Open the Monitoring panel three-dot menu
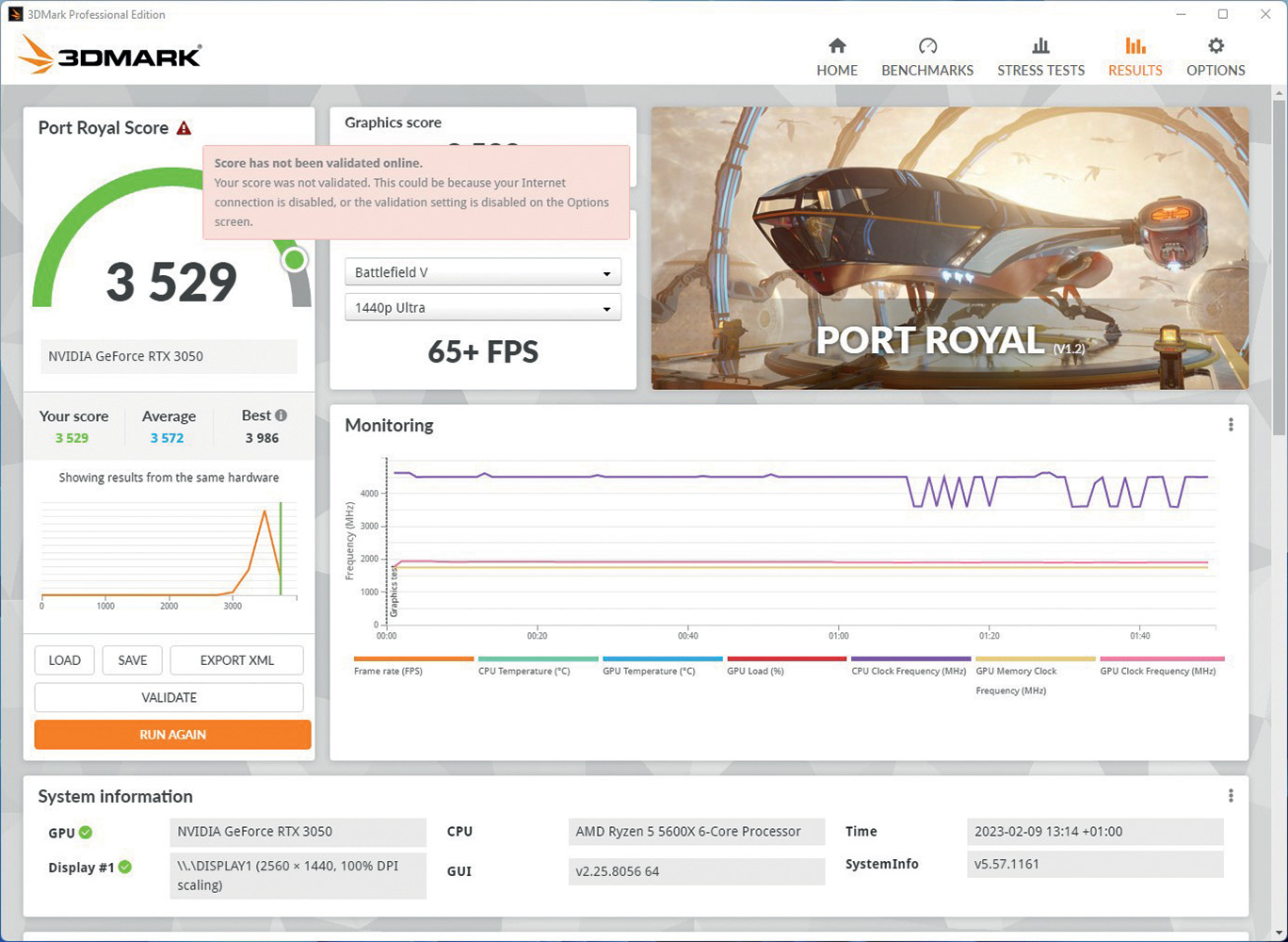 coord(1231,425)
